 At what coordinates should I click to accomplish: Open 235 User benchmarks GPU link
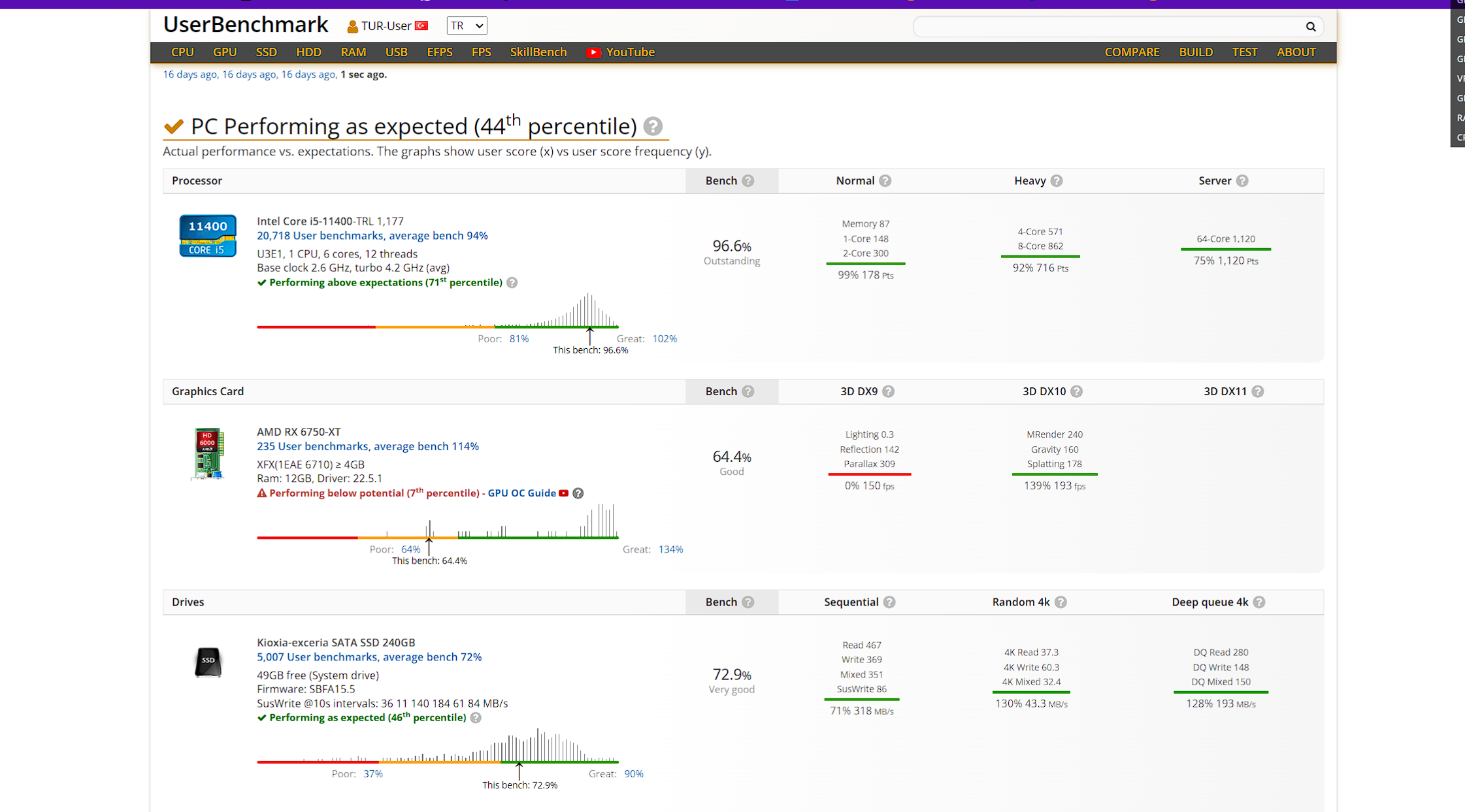tap(368, 447)
